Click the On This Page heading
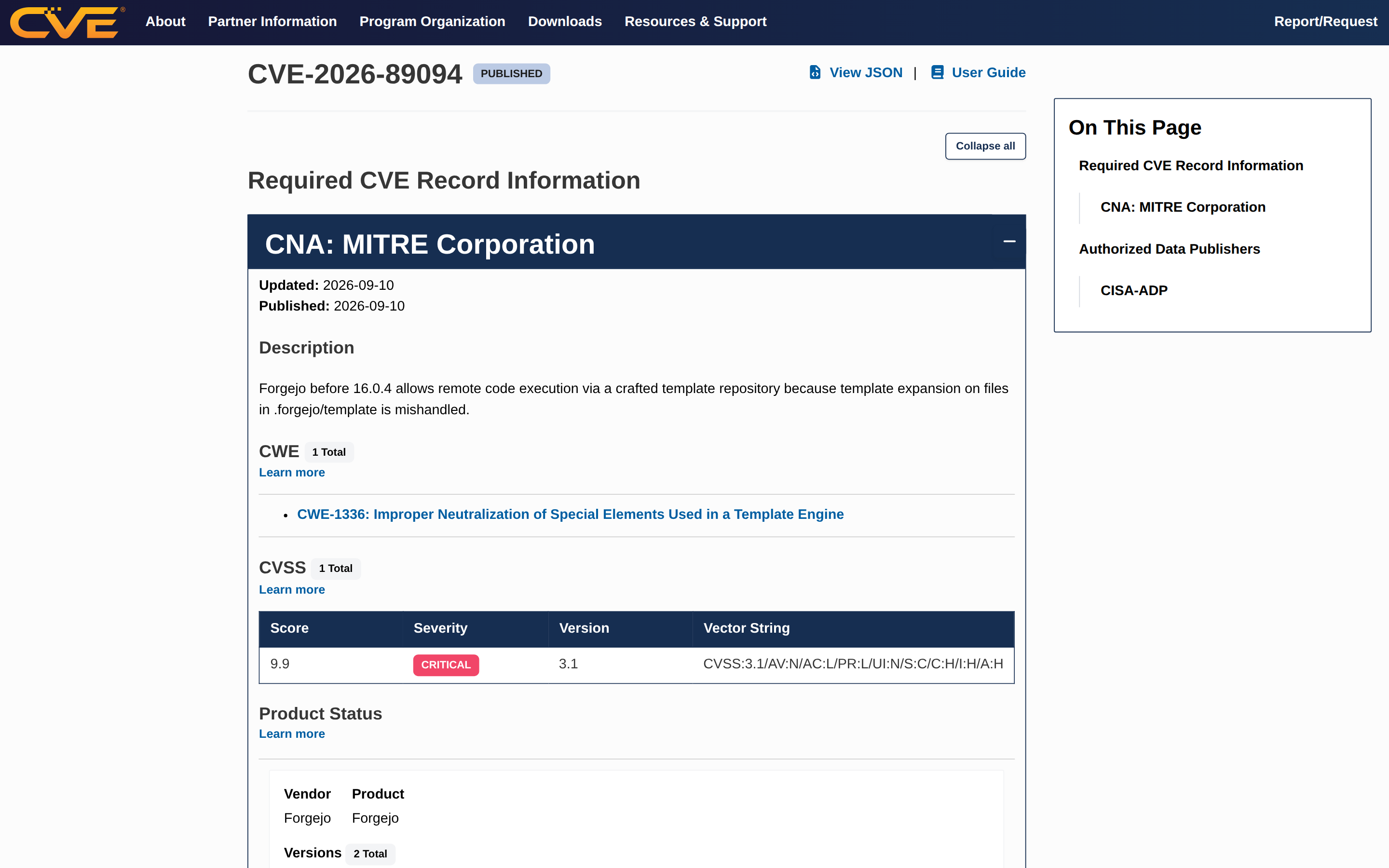Viewport: 1389px width, 868px height. click(1135, 127)
